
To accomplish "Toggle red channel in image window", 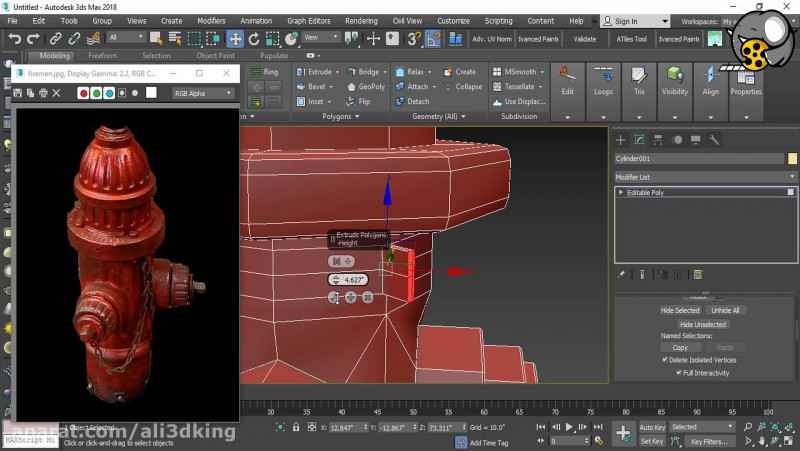I will pos(83,93).
